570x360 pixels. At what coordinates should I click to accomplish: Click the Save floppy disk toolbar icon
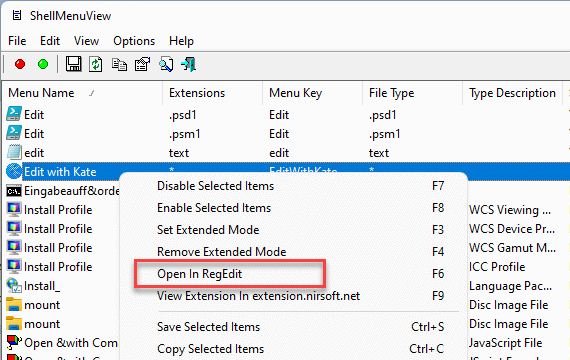(73, 64)
